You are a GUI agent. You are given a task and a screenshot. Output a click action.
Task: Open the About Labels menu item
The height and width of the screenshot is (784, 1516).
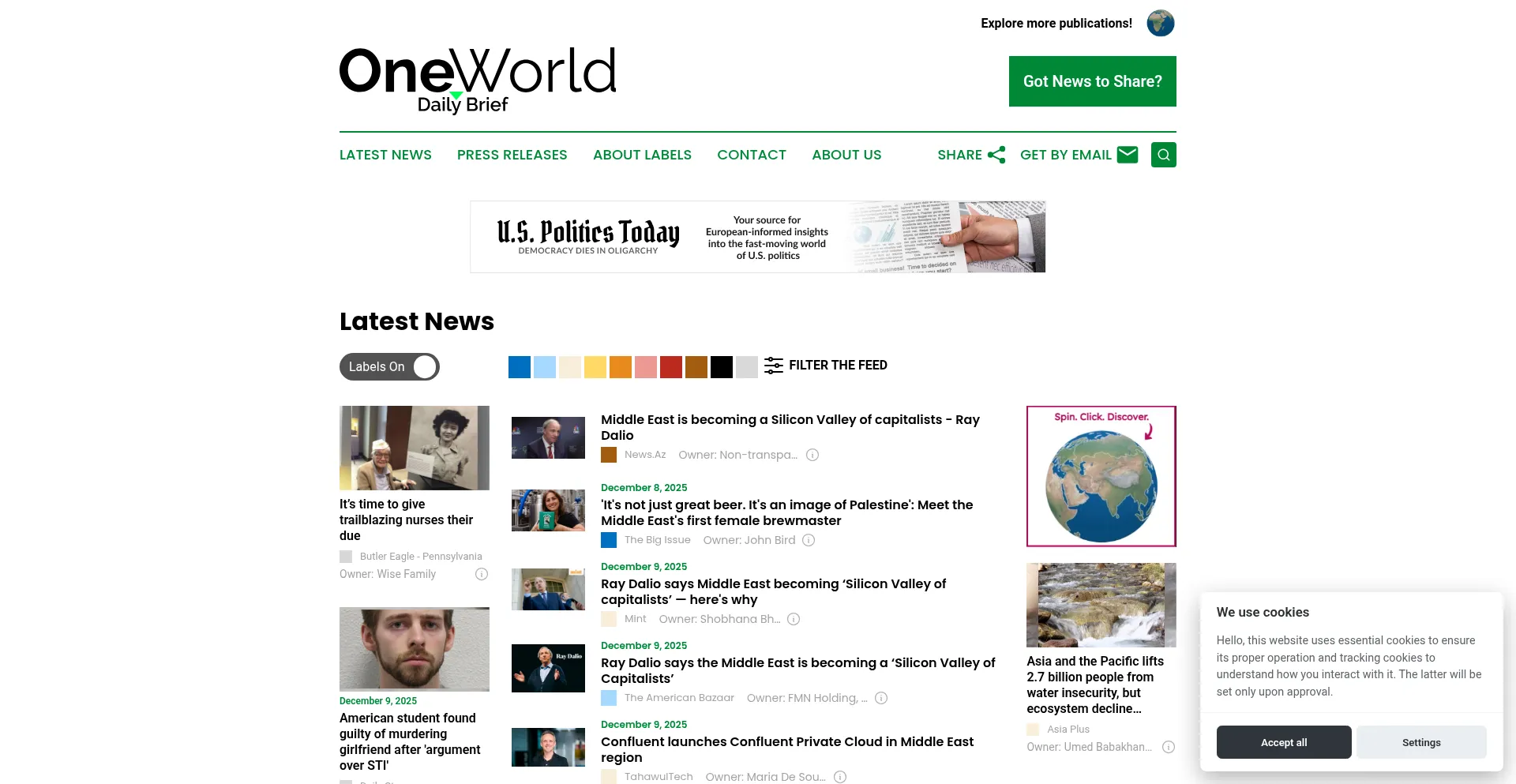pyautogui.click(x=642, y=155)
